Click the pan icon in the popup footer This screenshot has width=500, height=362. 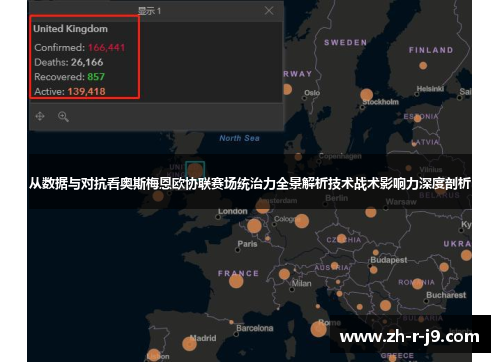pyautogui.click(x=40, y=116)
